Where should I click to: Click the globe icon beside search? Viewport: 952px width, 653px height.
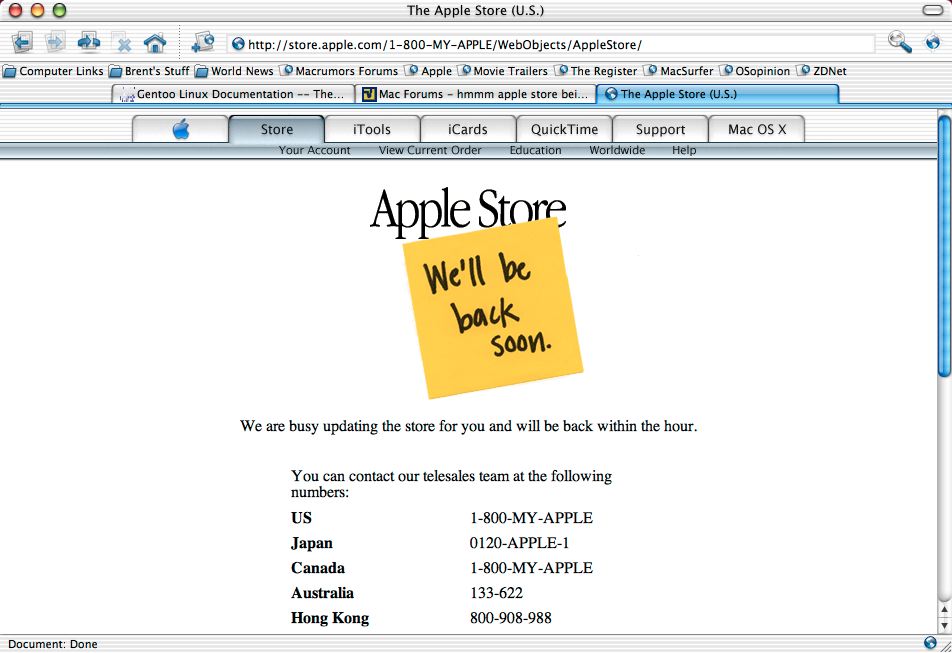932,42
